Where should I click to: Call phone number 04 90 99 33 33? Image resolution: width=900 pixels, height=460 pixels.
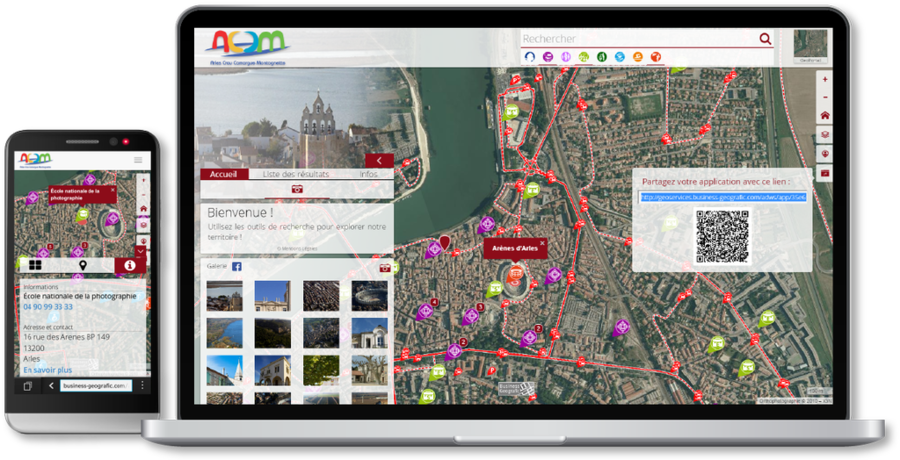pyautogui.click(x=48, y=307)
